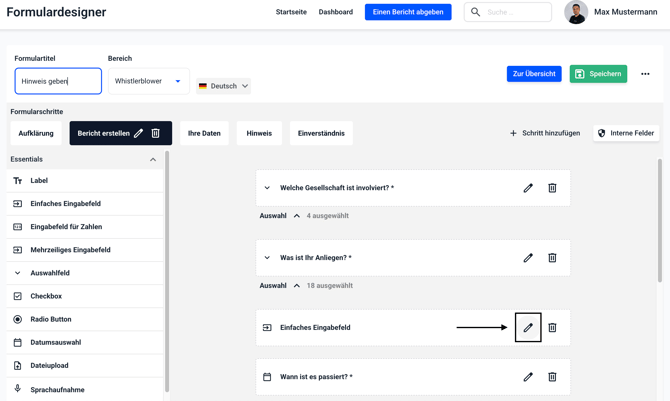The width and height of the screenshot is (670, 401).
Task: Click the Speichern button
Action: pos(598,74)
